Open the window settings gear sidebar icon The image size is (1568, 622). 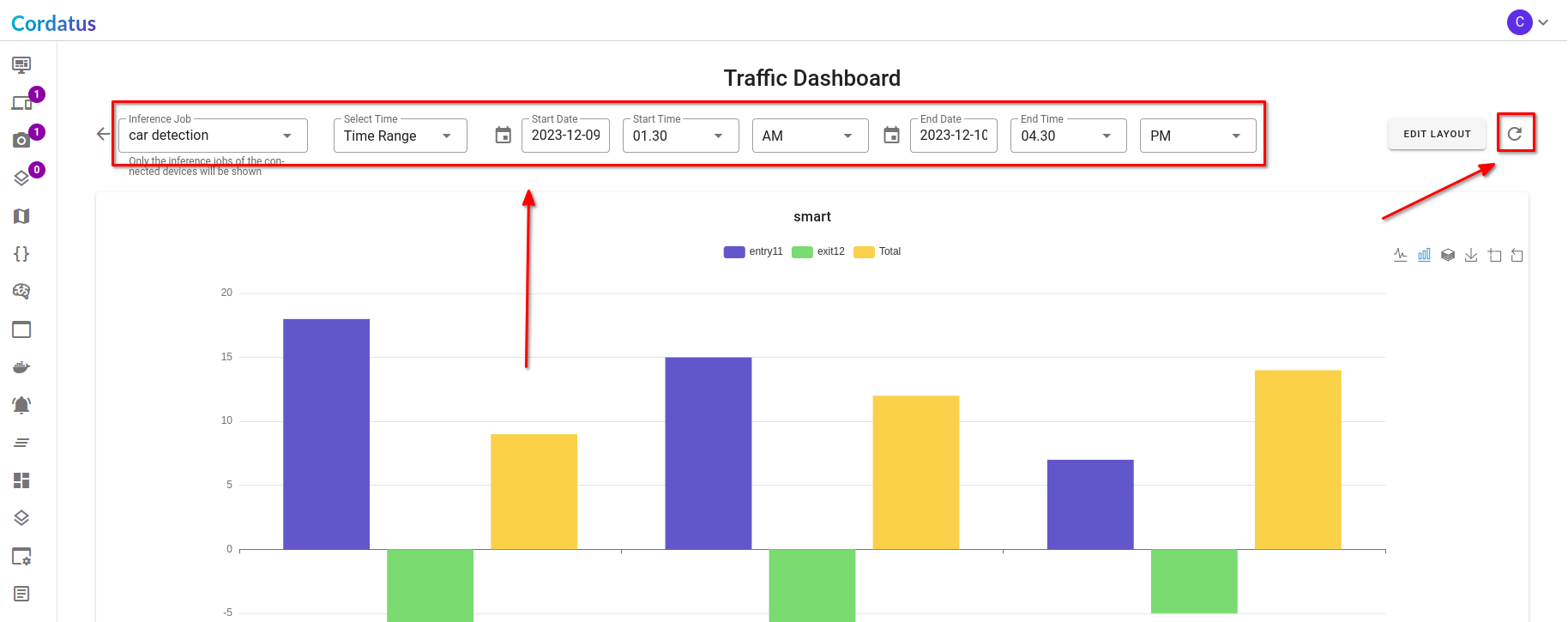point(21,557)
